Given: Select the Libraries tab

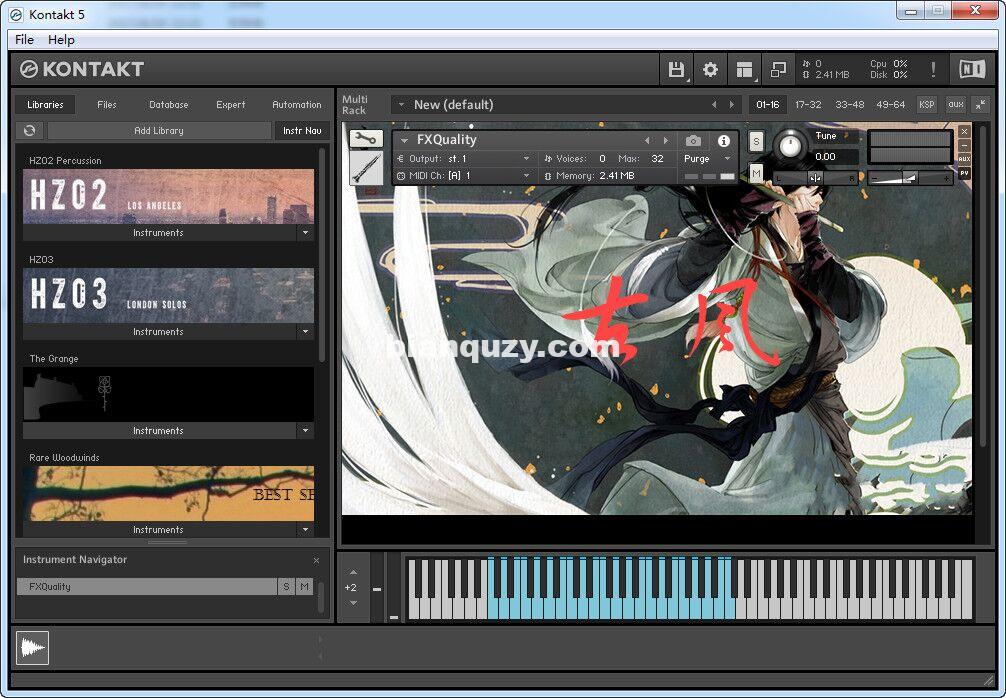Looking at the screenshot, I should pyautogui.click(x=45, y=105).
